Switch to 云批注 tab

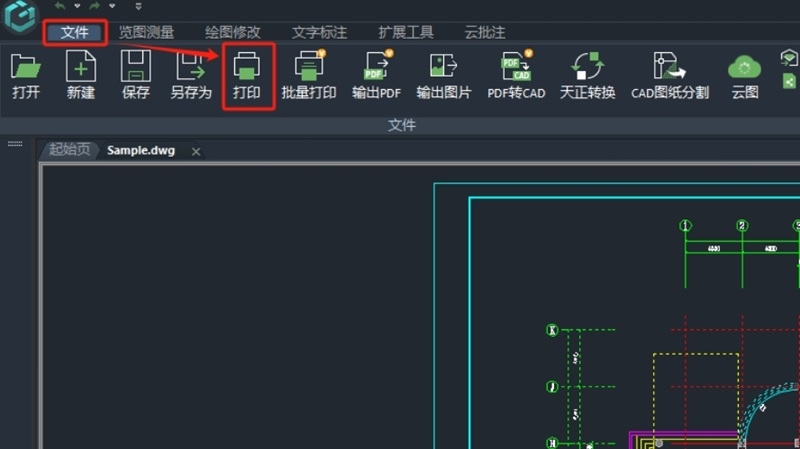point(485,33)
